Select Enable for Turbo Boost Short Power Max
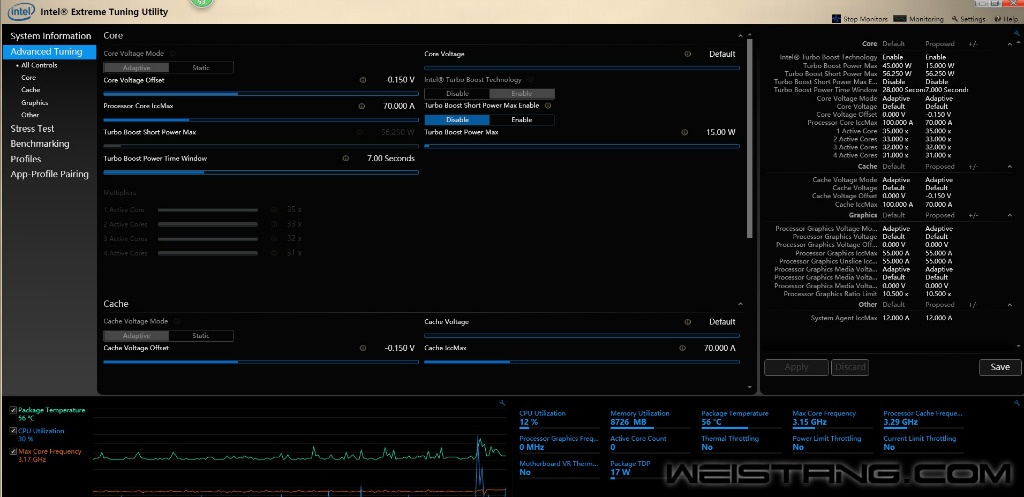The width and height of the screenshot is (1024, 497). 521,120
